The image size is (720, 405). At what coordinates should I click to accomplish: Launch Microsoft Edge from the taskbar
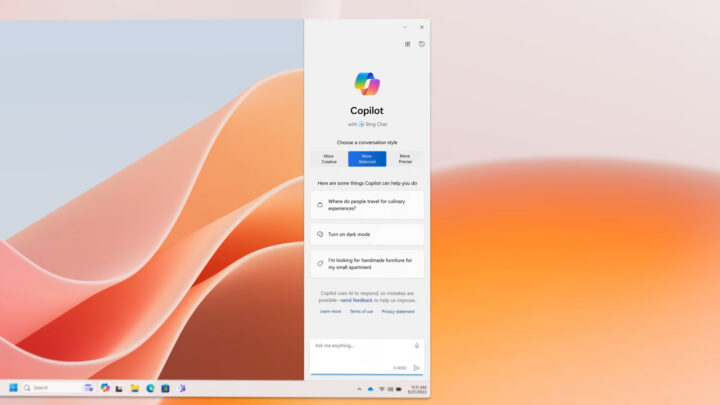pos(150,387)
